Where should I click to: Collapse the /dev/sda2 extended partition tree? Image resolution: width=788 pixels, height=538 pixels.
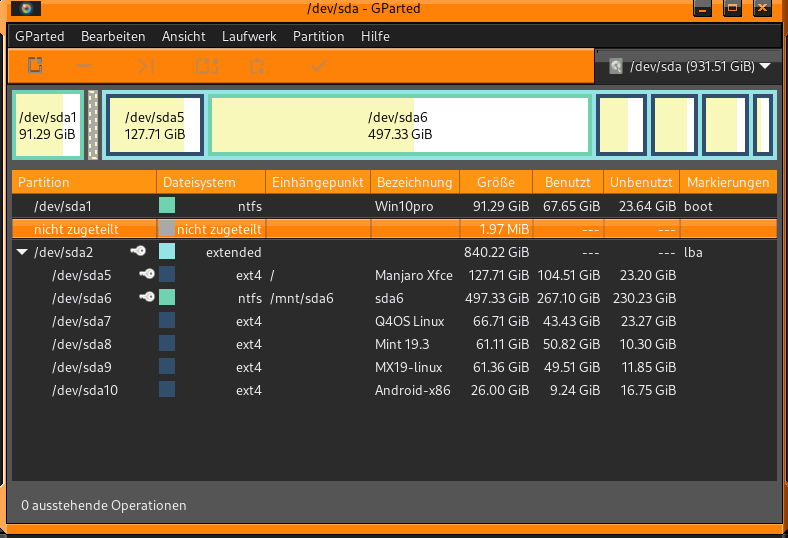[22, 253]
